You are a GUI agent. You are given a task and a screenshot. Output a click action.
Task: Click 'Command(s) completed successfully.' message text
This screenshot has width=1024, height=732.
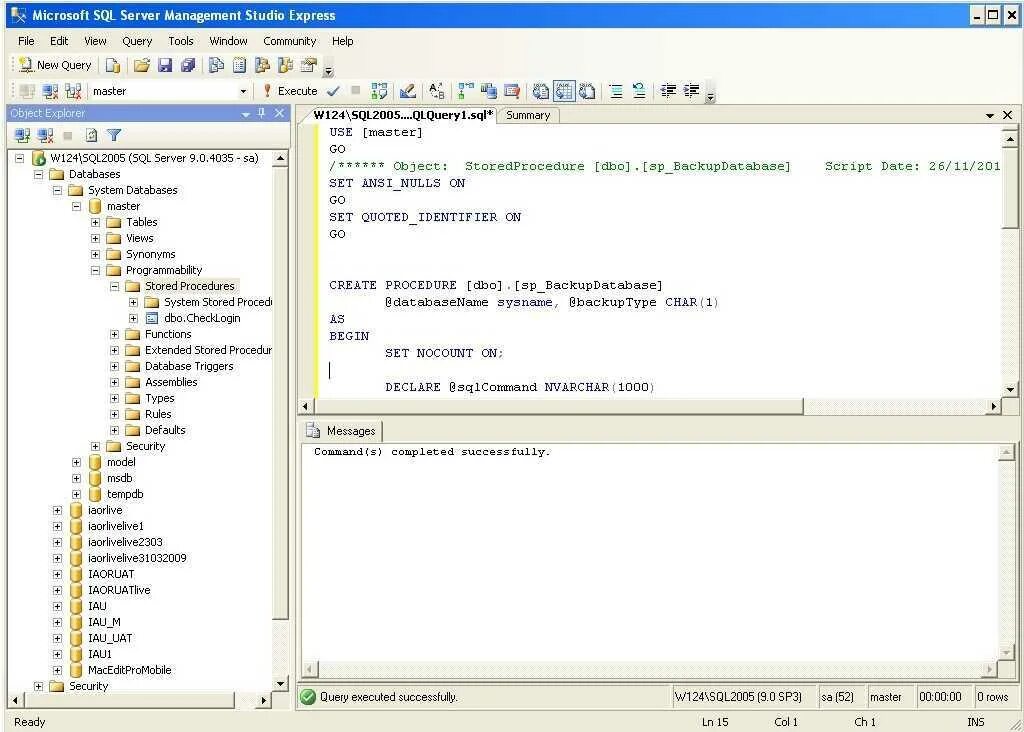[432, 452]
